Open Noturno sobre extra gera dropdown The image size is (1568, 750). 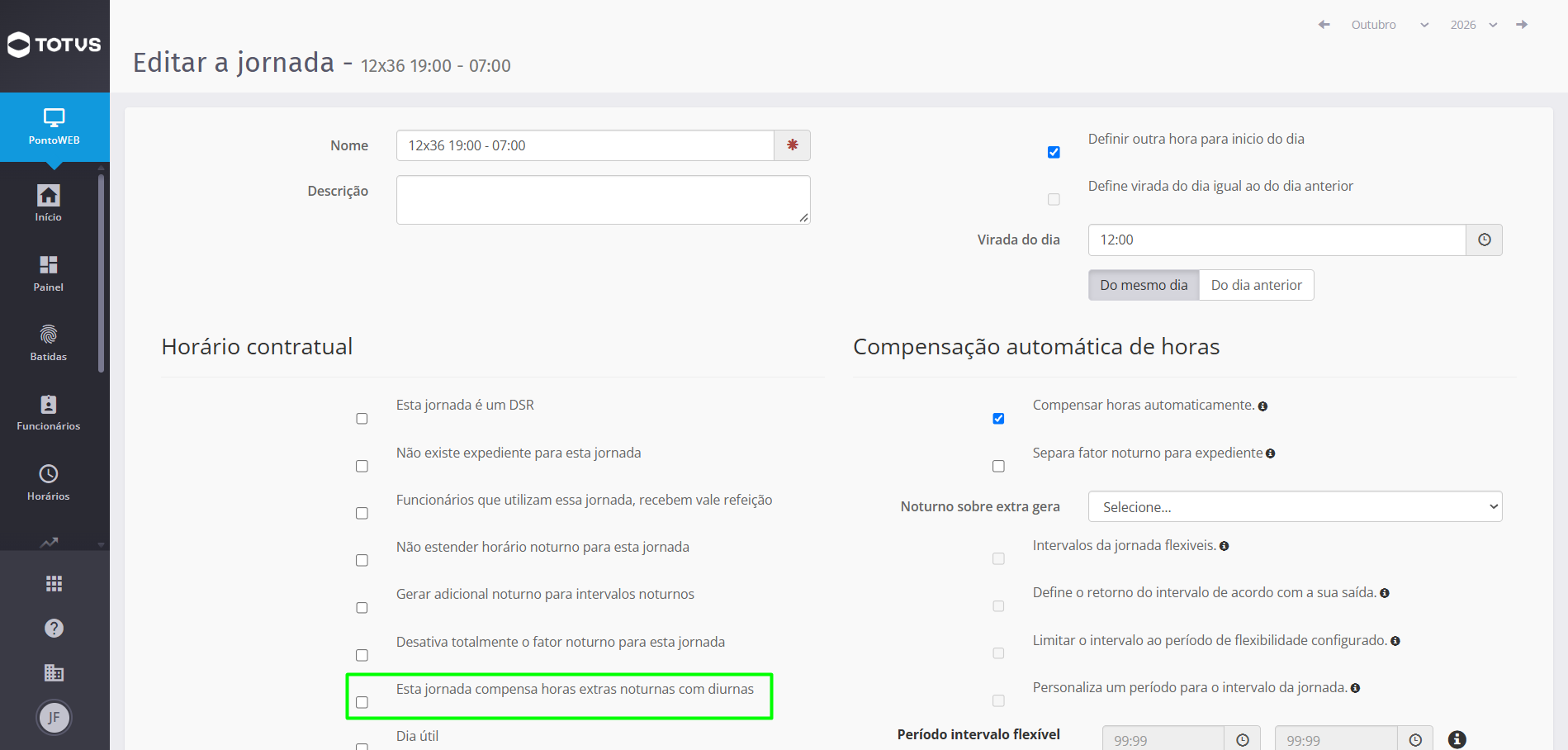point(1295,506)
